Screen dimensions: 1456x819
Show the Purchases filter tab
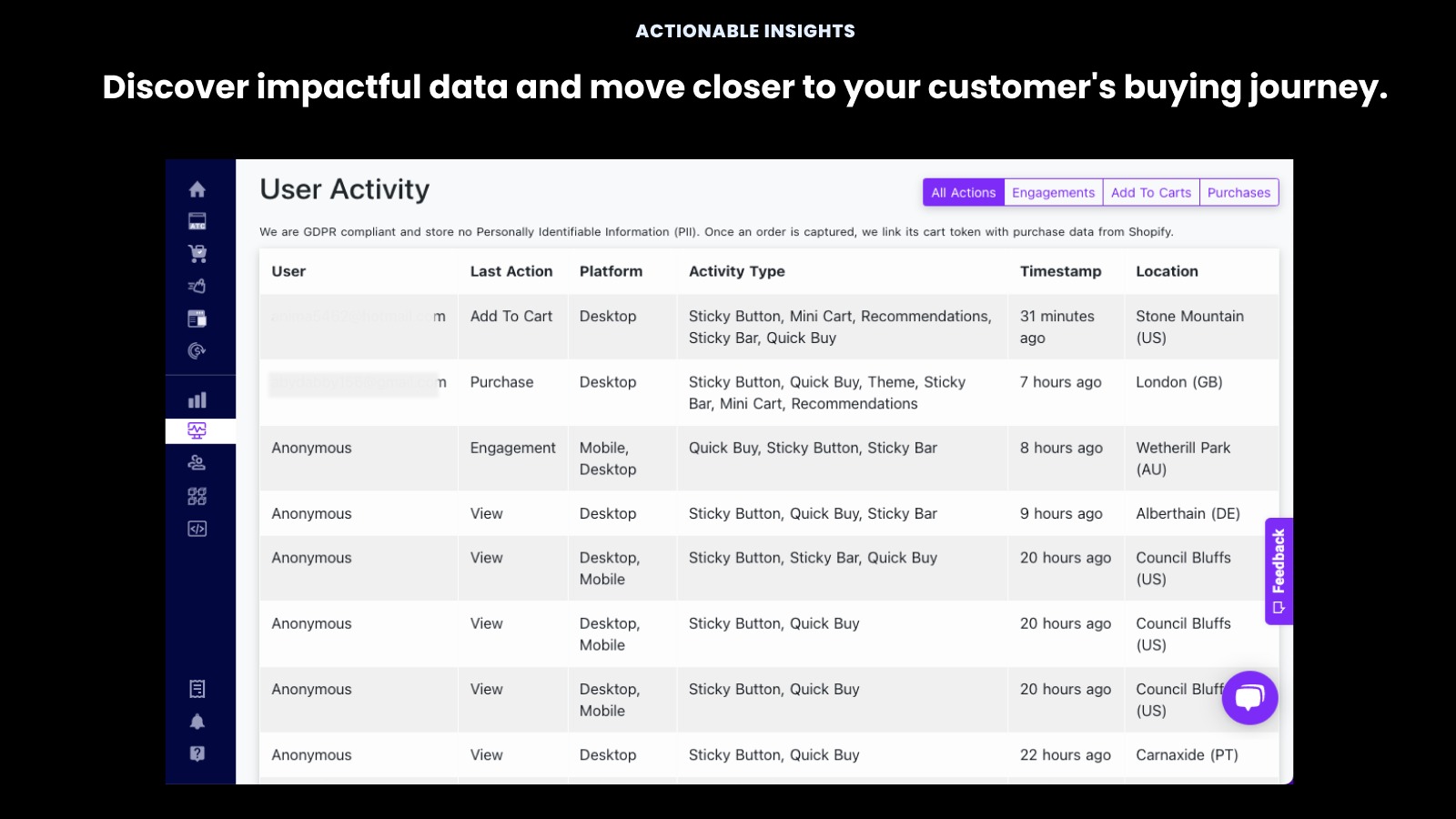(x=1239, y=192)
